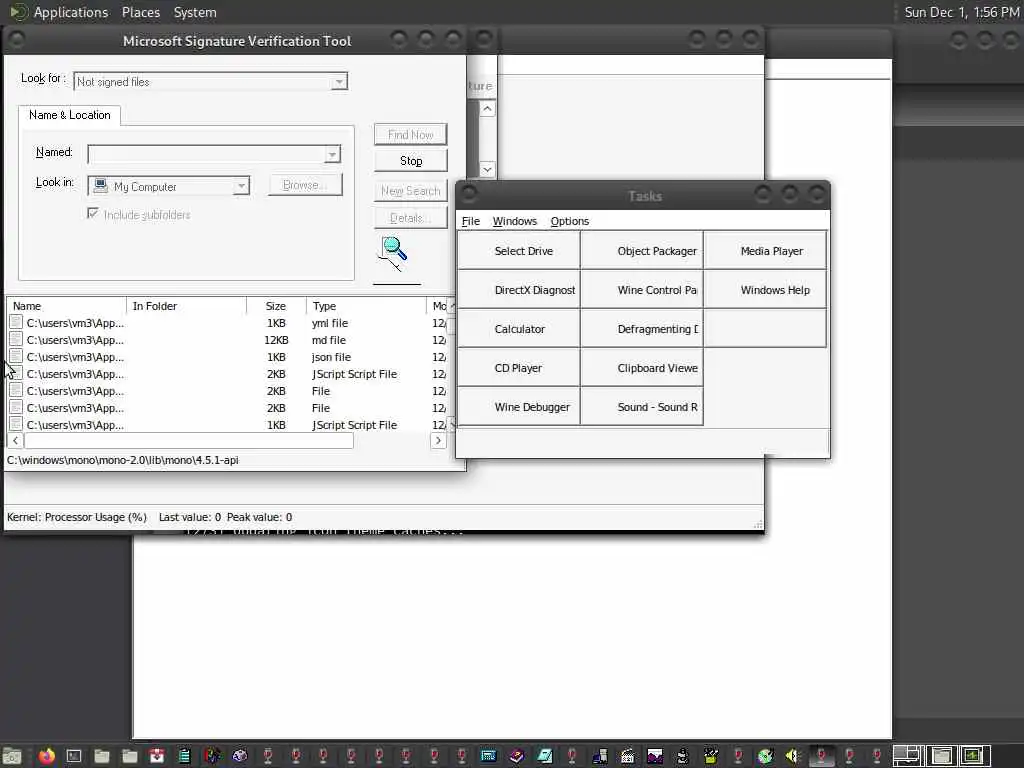Open the Options menu in Tasks window
Viewport: 1024px width, 768px height.
pyautogui.click(x=569, y=221)
